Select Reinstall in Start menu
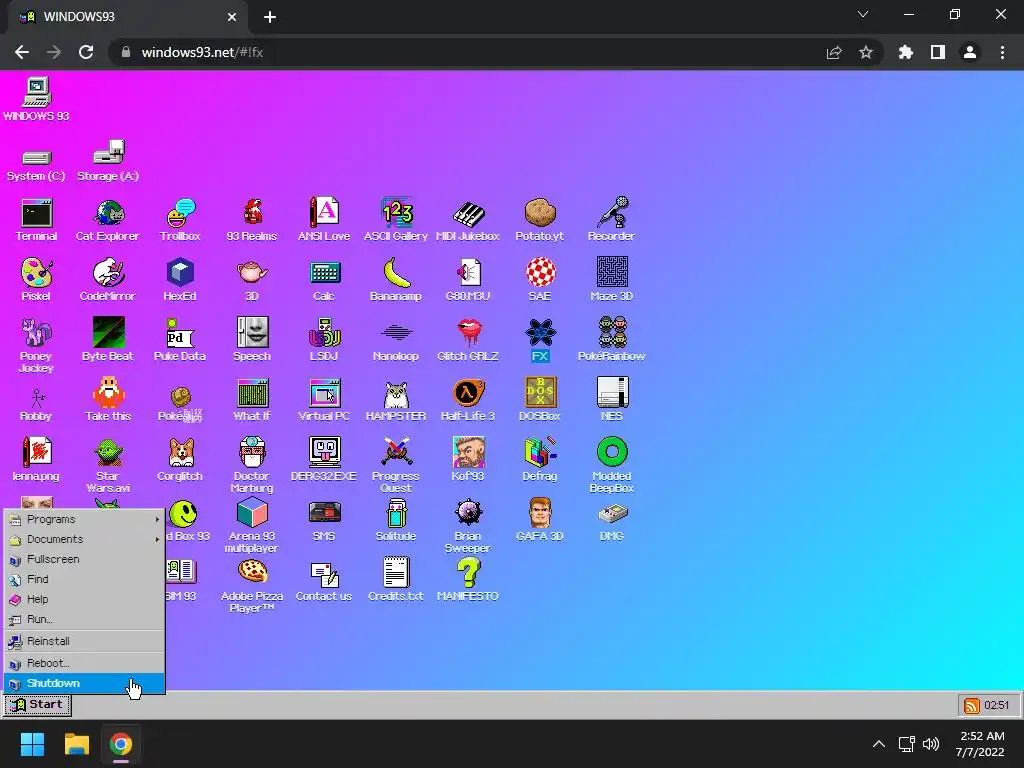Screen dimensions: 1024x768 pos(84,641)
